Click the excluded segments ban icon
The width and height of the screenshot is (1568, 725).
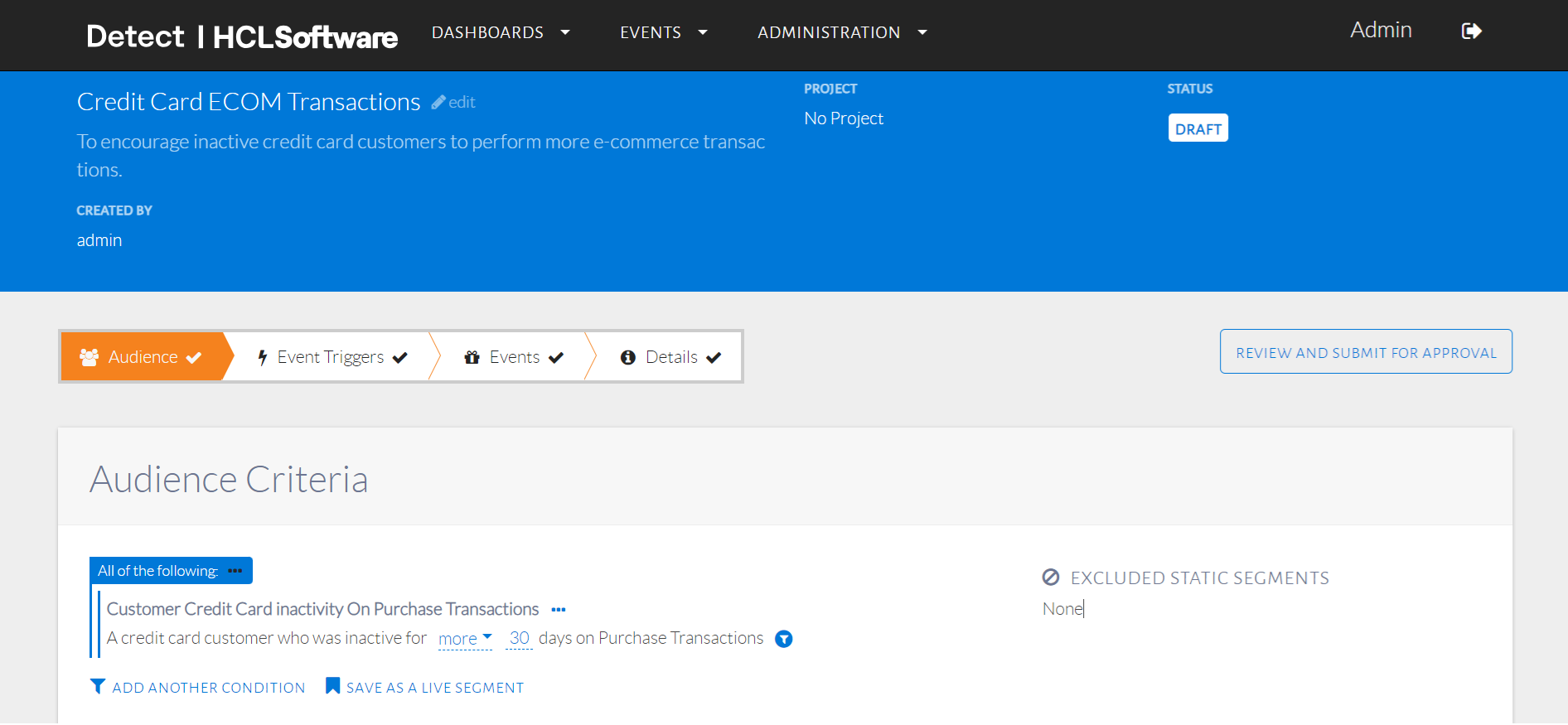(1051, 578)
